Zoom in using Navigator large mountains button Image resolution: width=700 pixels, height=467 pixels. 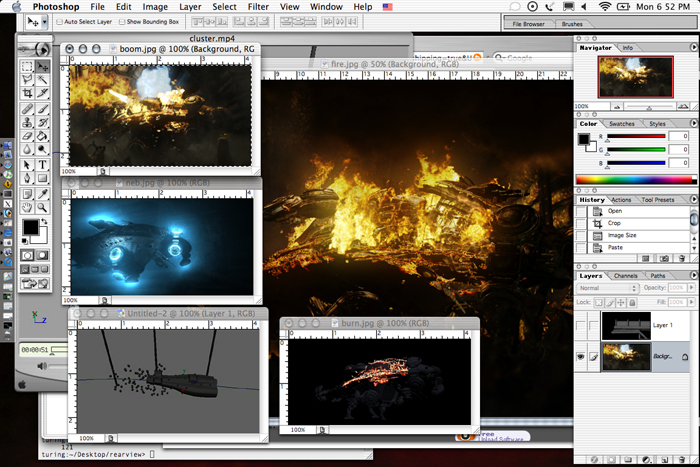click(x=683, y=106)
